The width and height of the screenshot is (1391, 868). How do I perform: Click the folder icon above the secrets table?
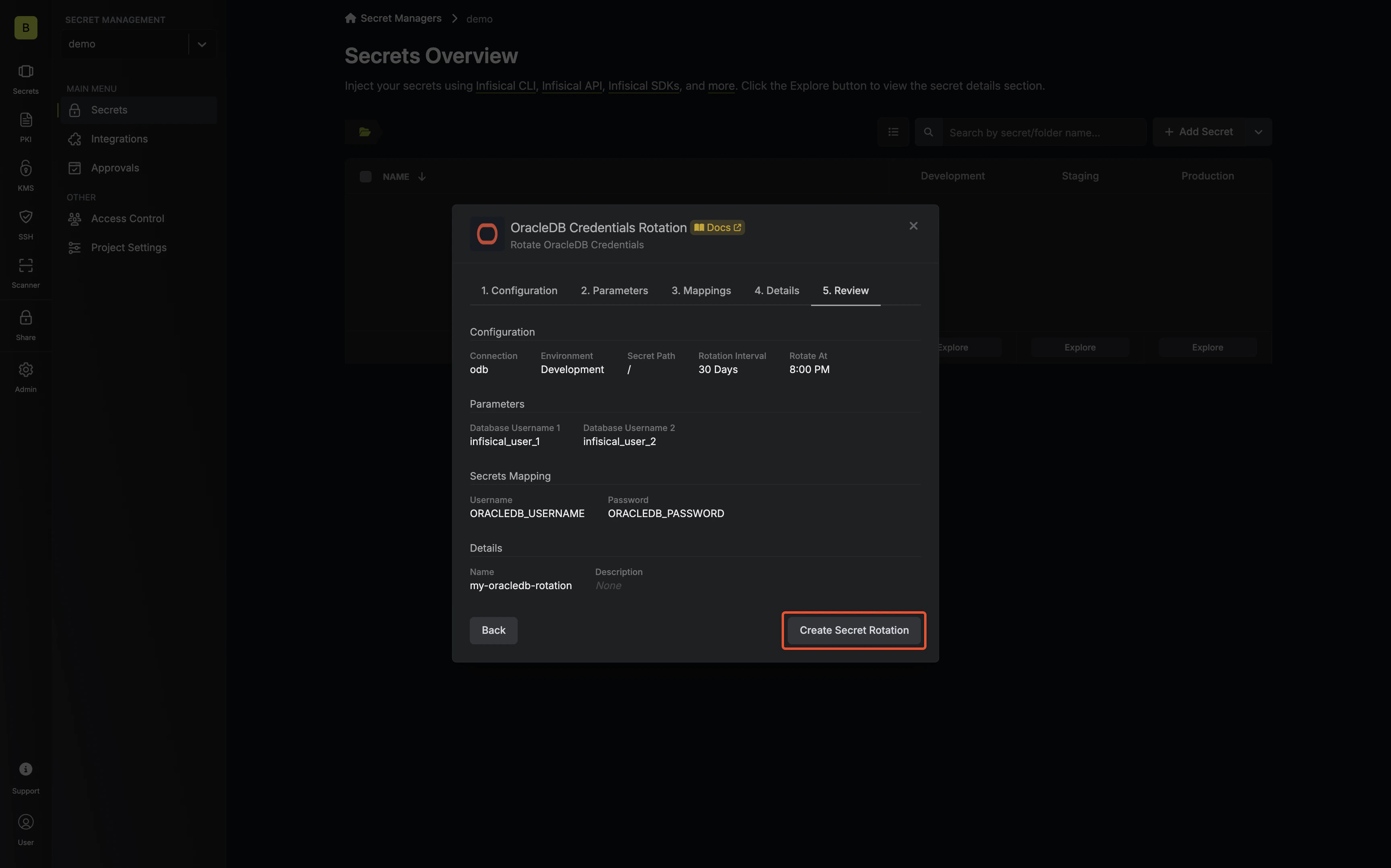365,132
